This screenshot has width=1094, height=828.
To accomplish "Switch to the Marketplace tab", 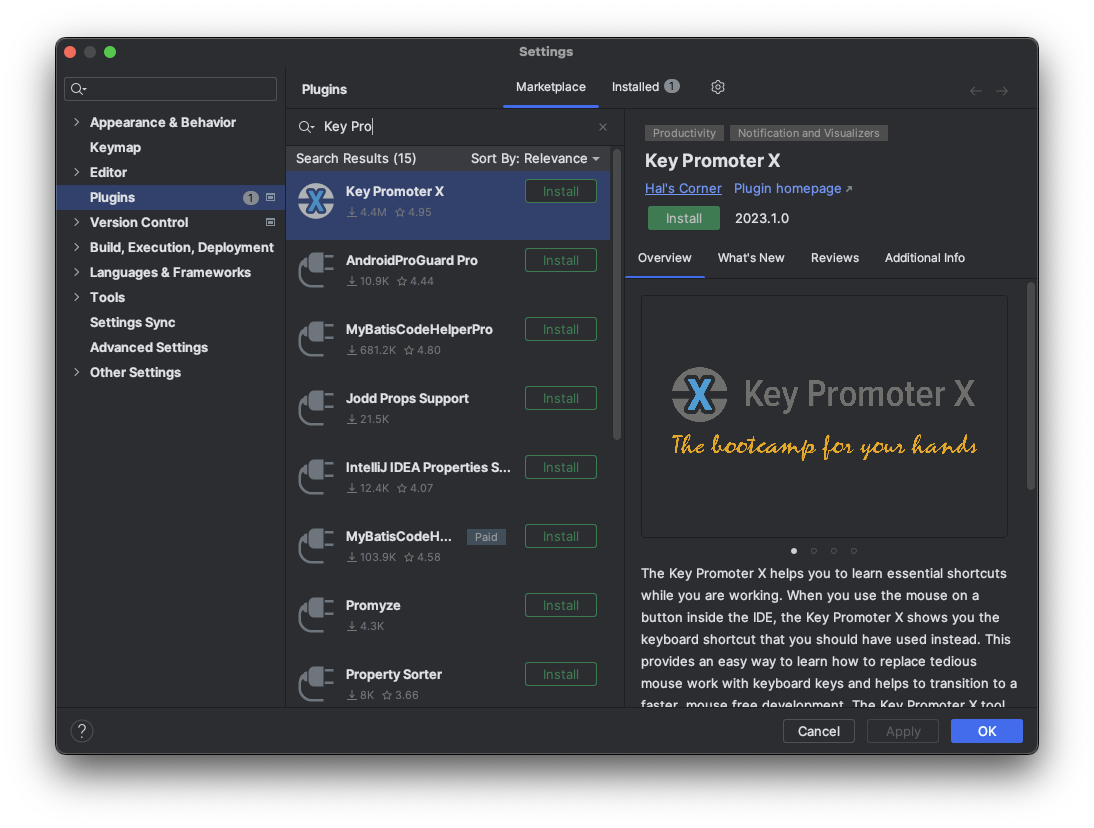I will [550, 87].
